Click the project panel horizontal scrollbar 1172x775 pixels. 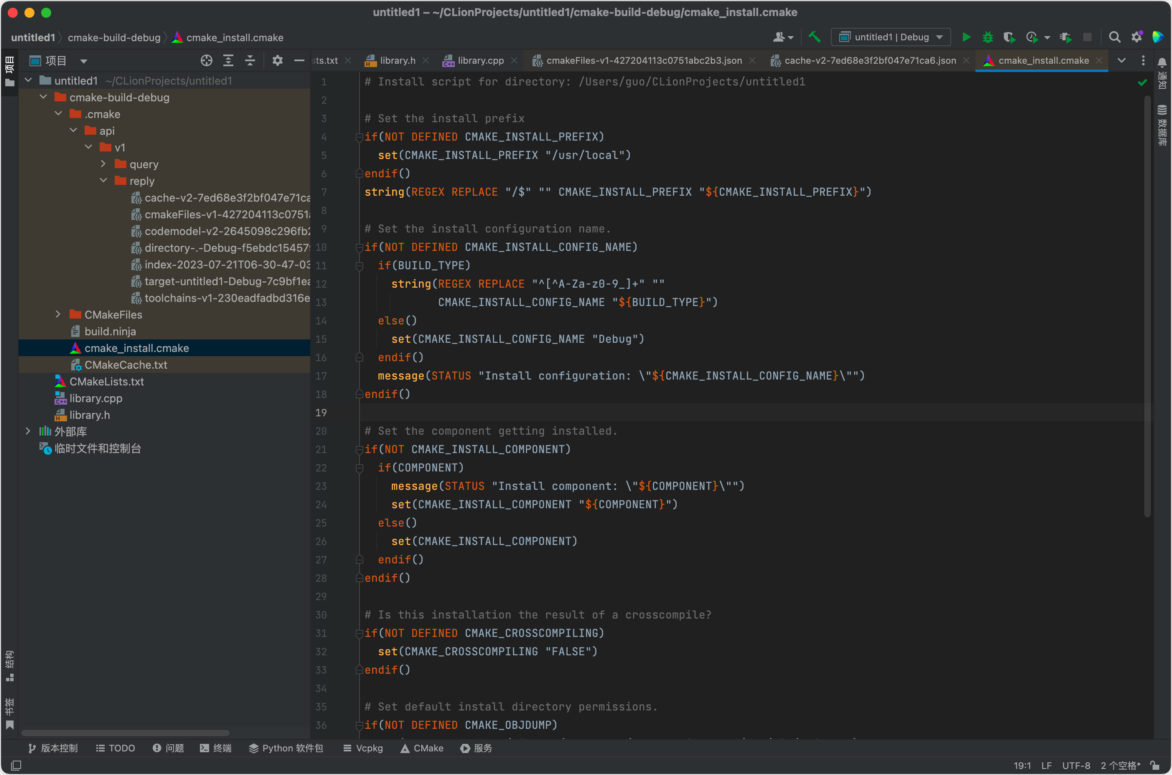(x=126, y=733)
